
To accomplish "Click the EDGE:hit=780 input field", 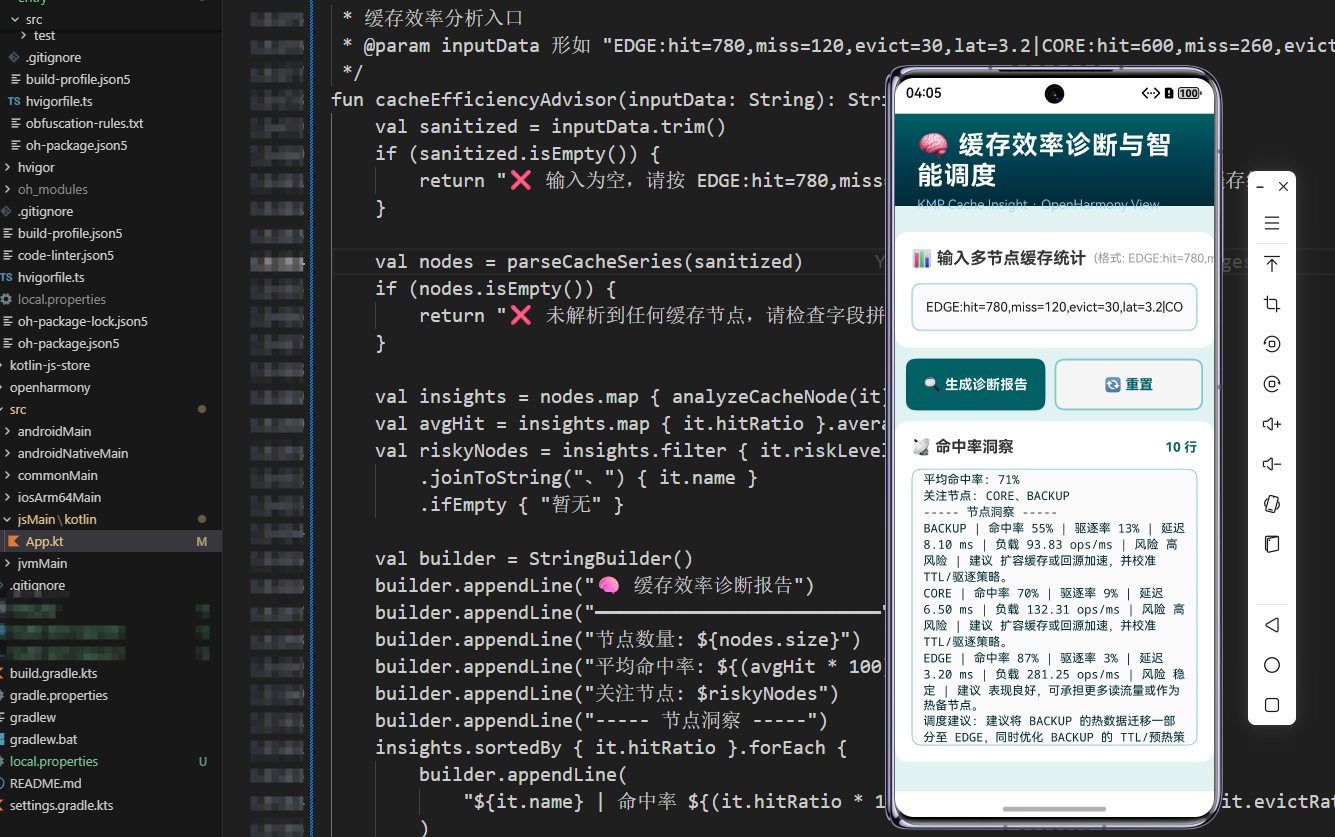I will click(x=1054, y=307).
